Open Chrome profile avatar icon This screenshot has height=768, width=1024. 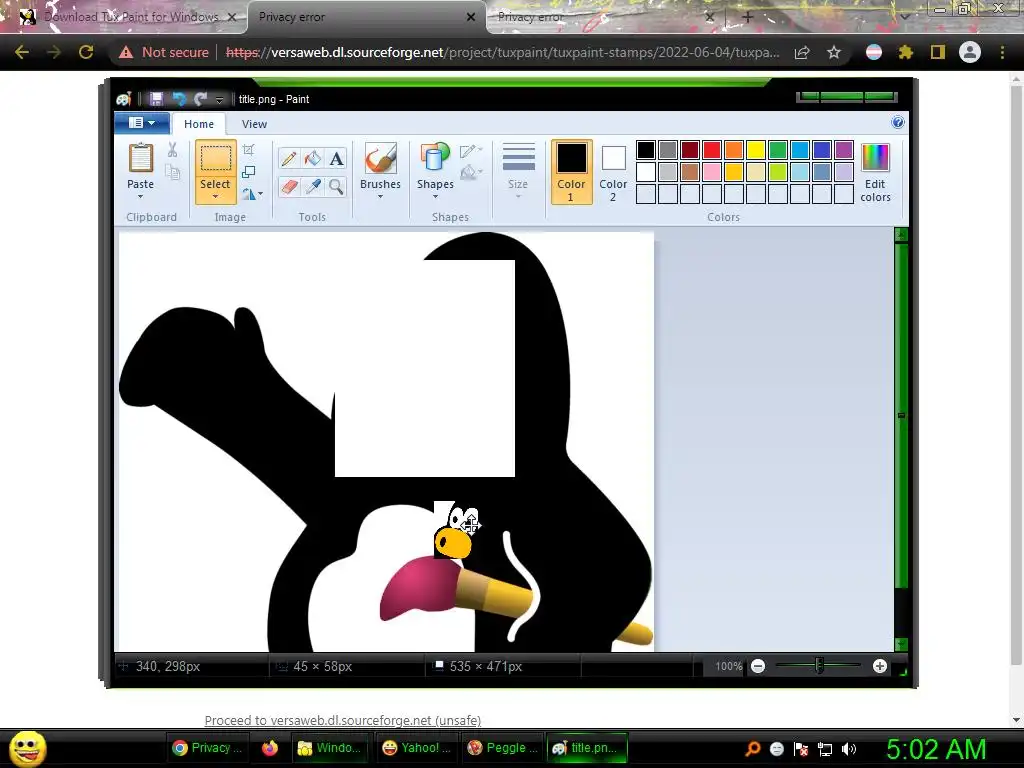pos(970,52)
